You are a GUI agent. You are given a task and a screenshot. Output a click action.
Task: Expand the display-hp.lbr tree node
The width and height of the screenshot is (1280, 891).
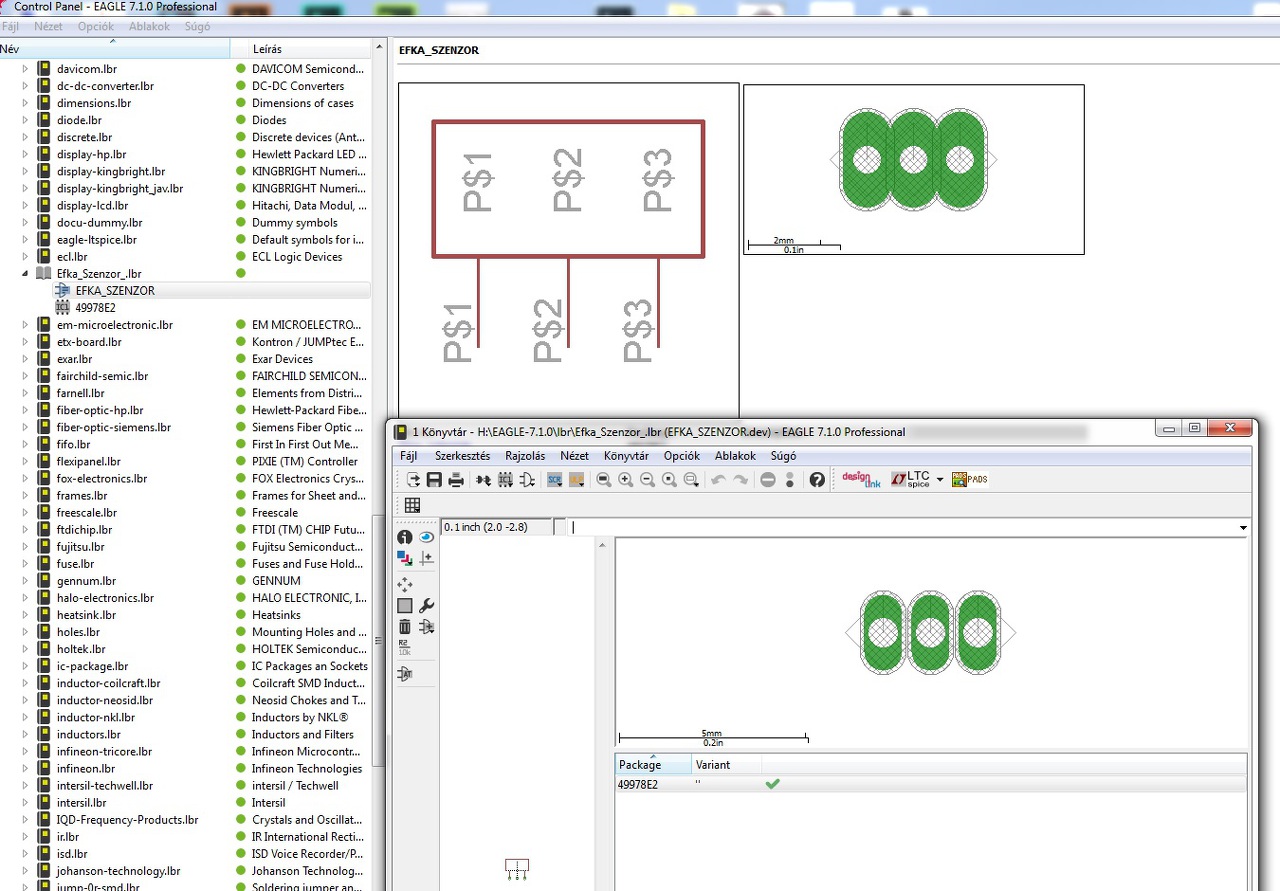tap(25, 155)
